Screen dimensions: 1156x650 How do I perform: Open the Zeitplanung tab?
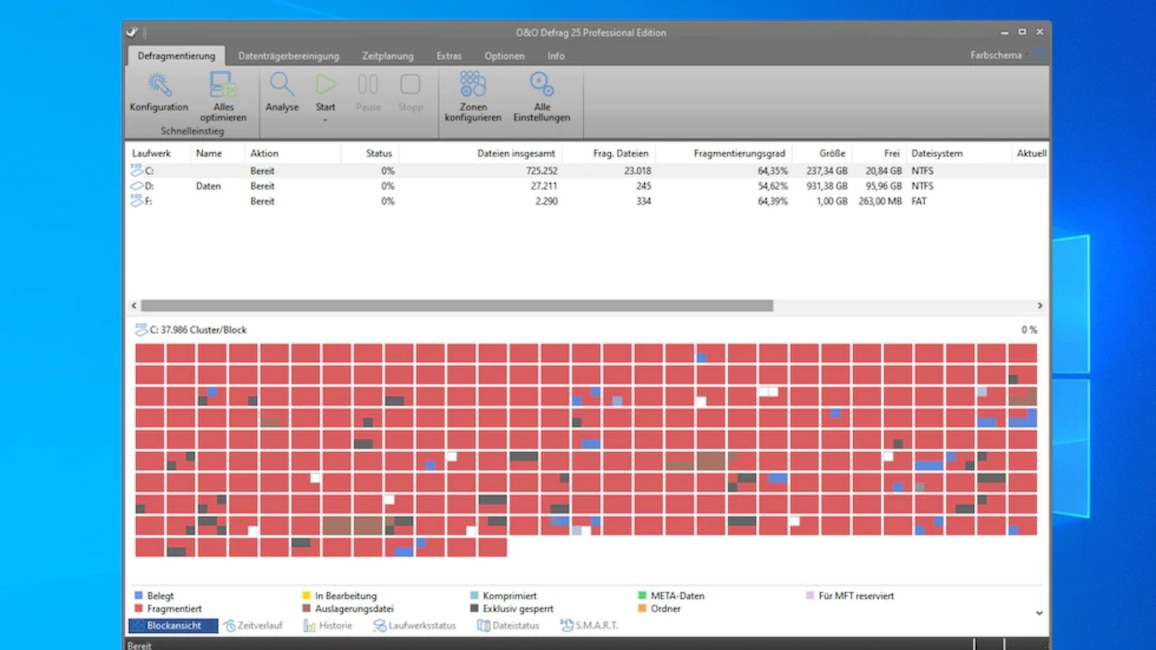388,56
